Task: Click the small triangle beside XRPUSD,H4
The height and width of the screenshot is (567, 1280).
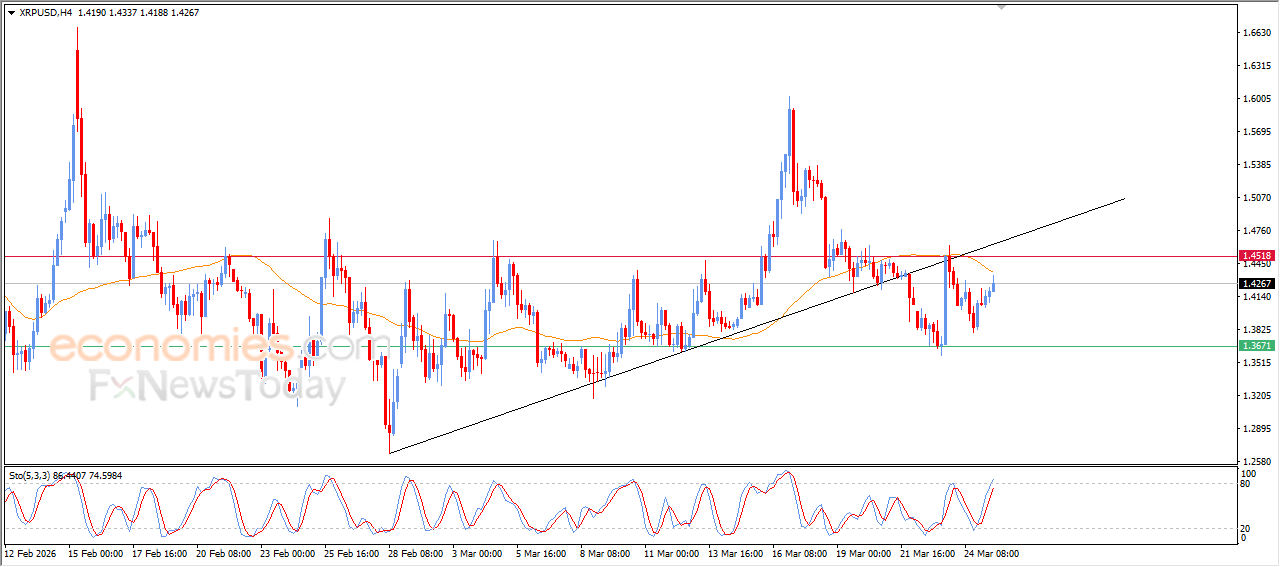Action: coord(11,13)
